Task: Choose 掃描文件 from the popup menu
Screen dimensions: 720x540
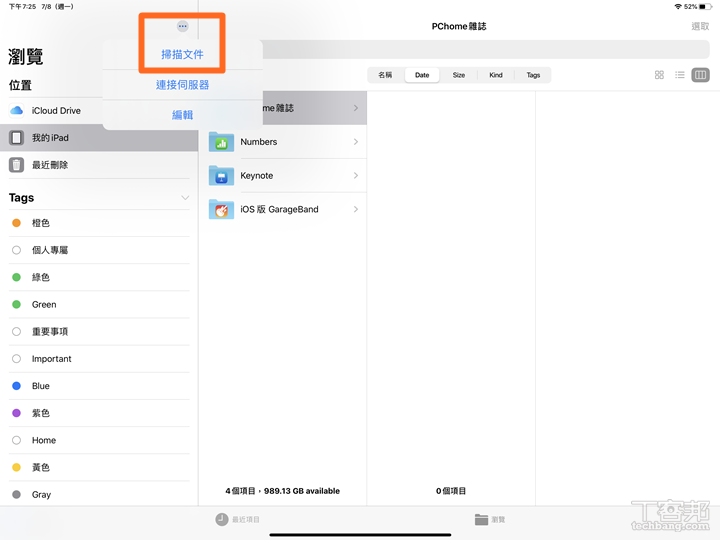Action: coord(182,55)
